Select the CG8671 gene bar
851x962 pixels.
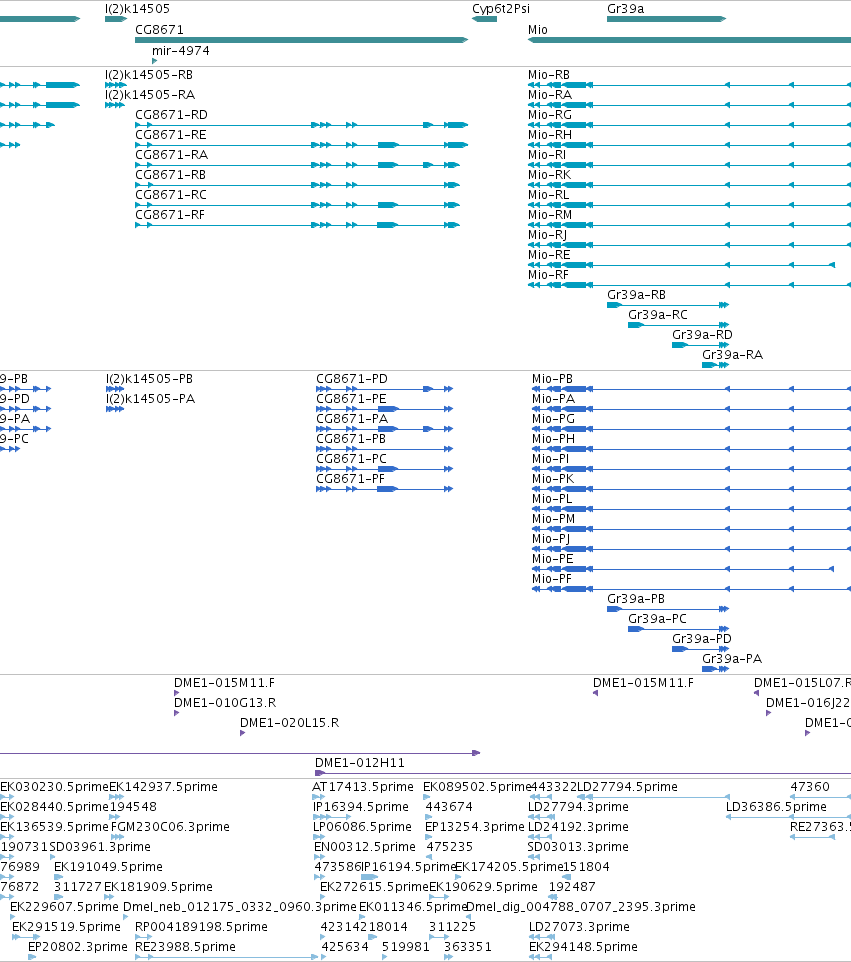301,40
